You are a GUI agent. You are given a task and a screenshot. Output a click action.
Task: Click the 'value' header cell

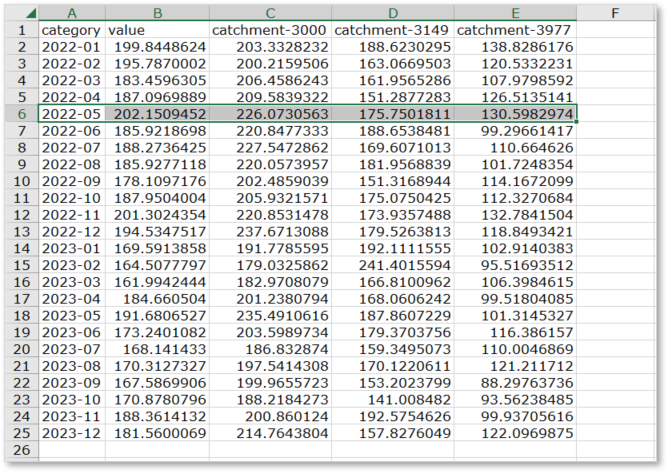click(x=156, y=30)
